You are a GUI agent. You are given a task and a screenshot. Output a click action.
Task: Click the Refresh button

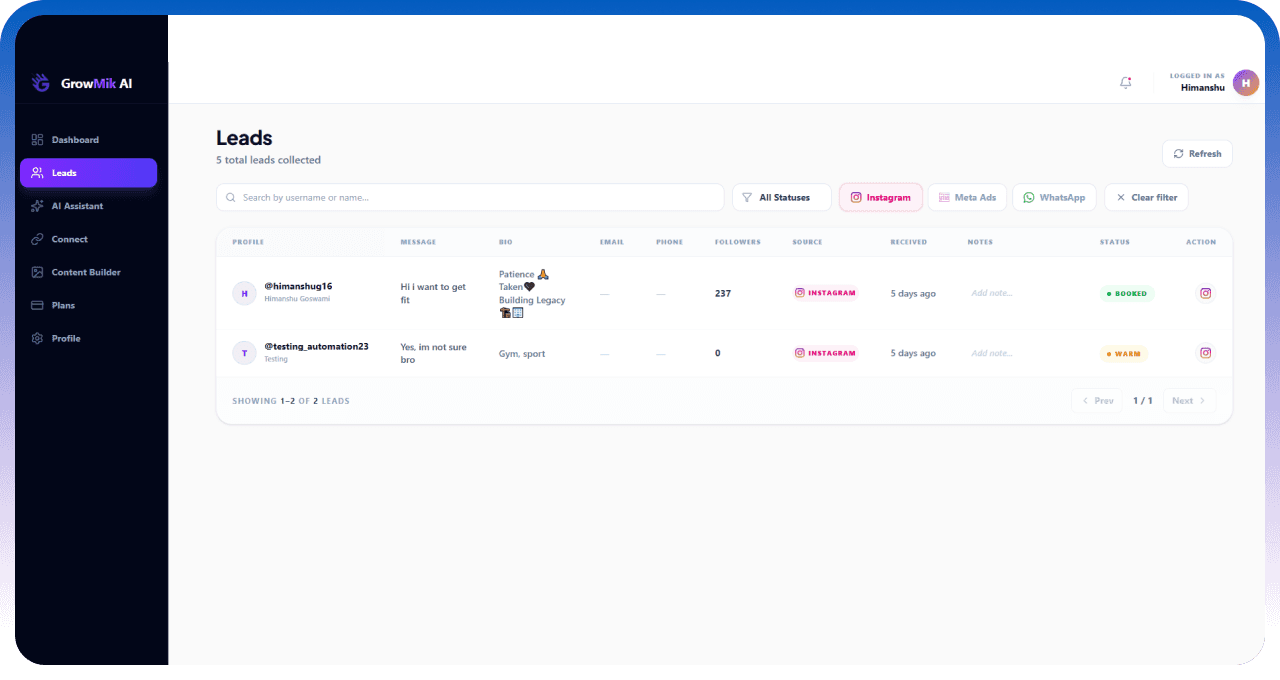coord(1197,154)
